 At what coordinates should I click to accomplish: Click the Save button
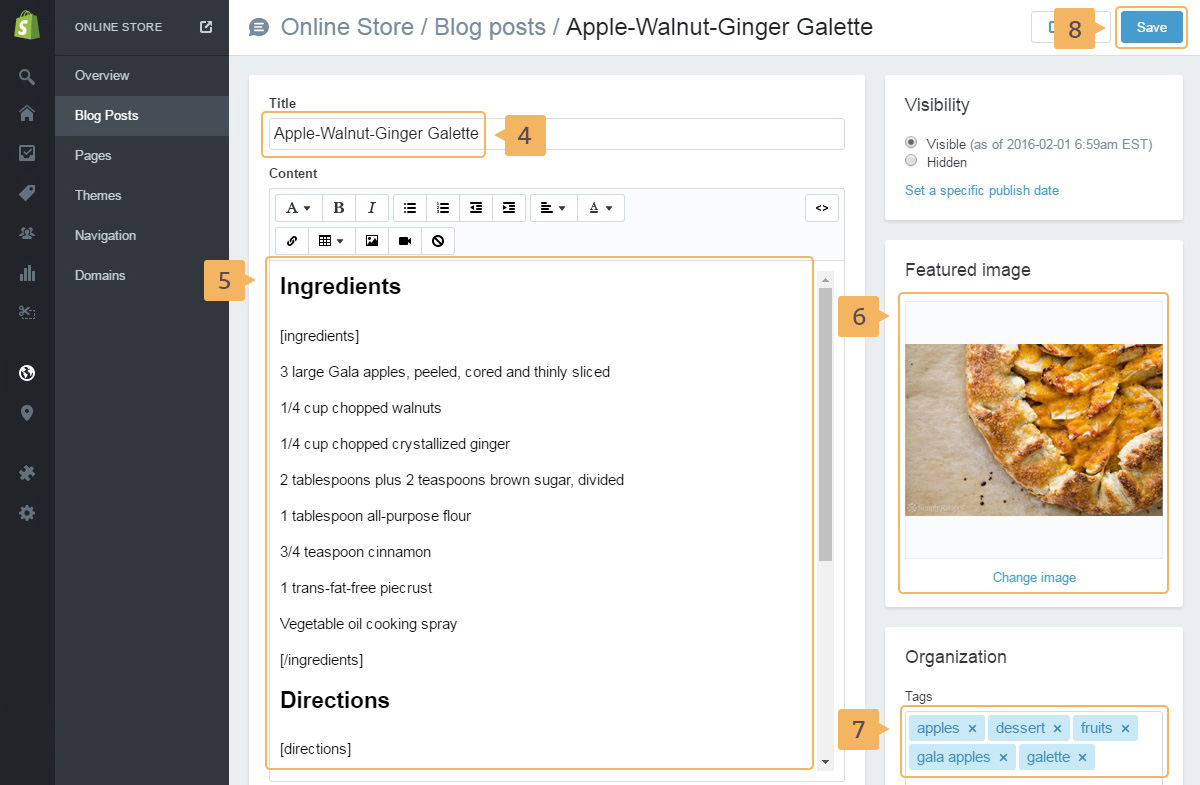click(1151, 28)
